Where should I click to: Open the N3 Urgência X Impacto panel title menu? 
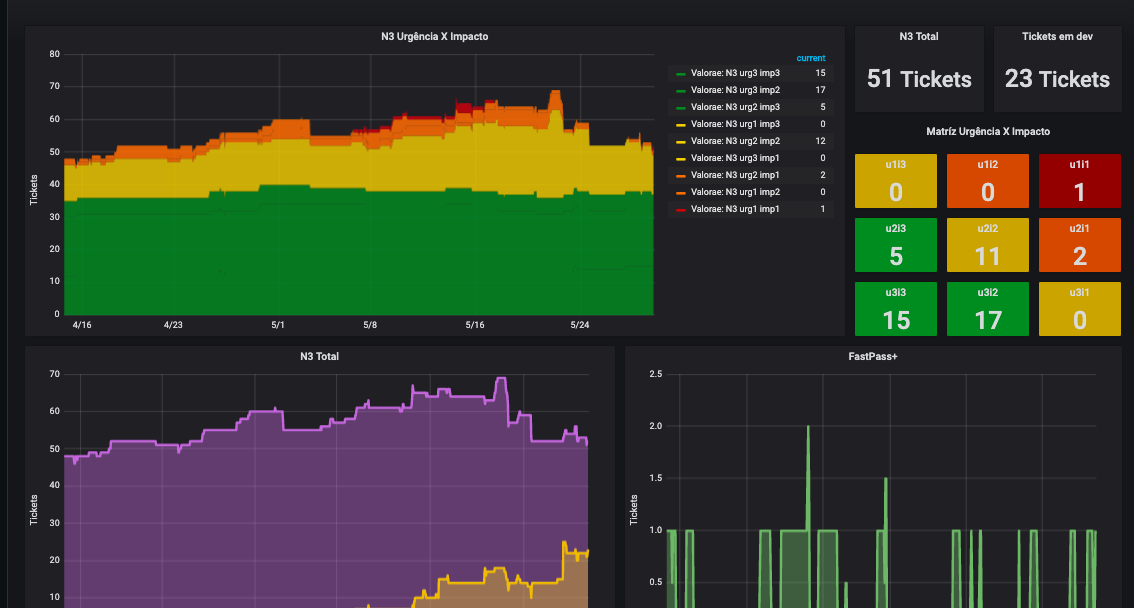435,36
